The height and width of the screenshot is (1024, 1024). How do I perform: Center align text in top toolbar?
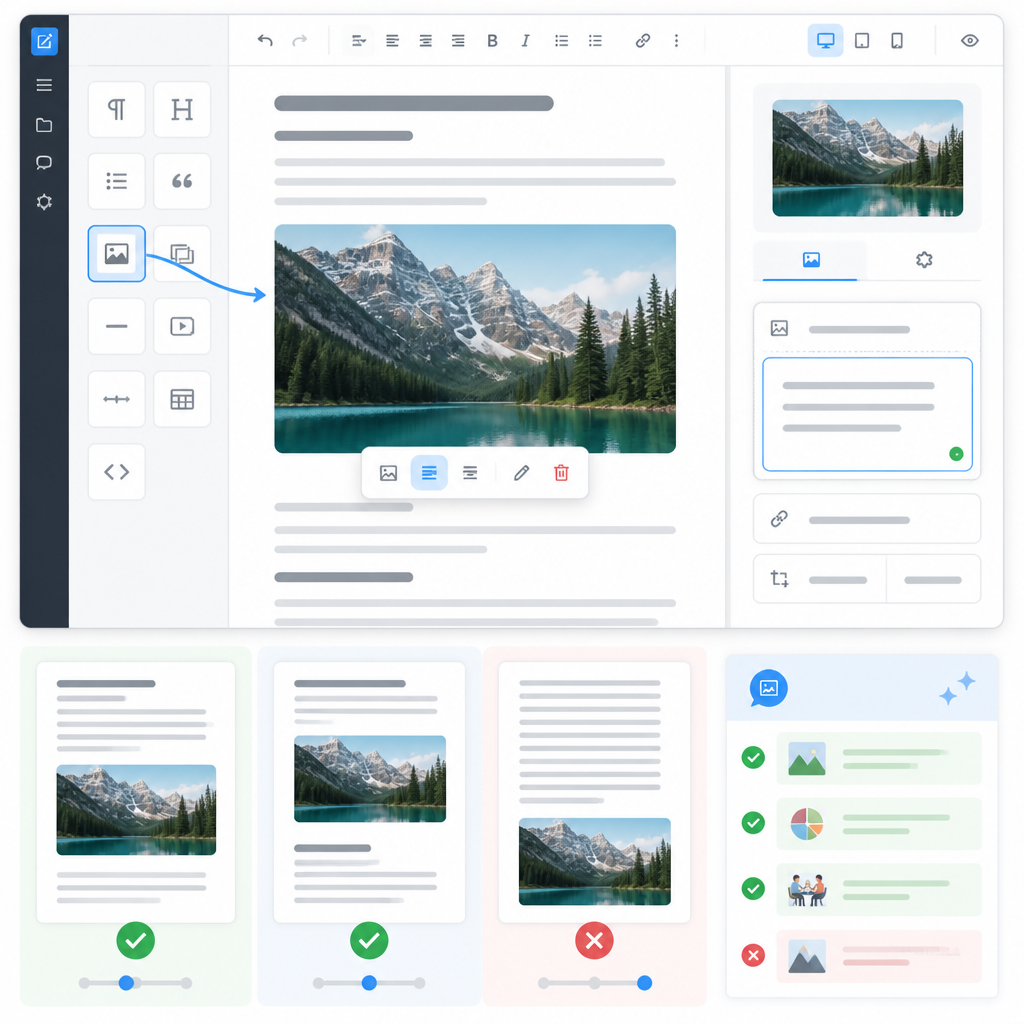[425, 40]
